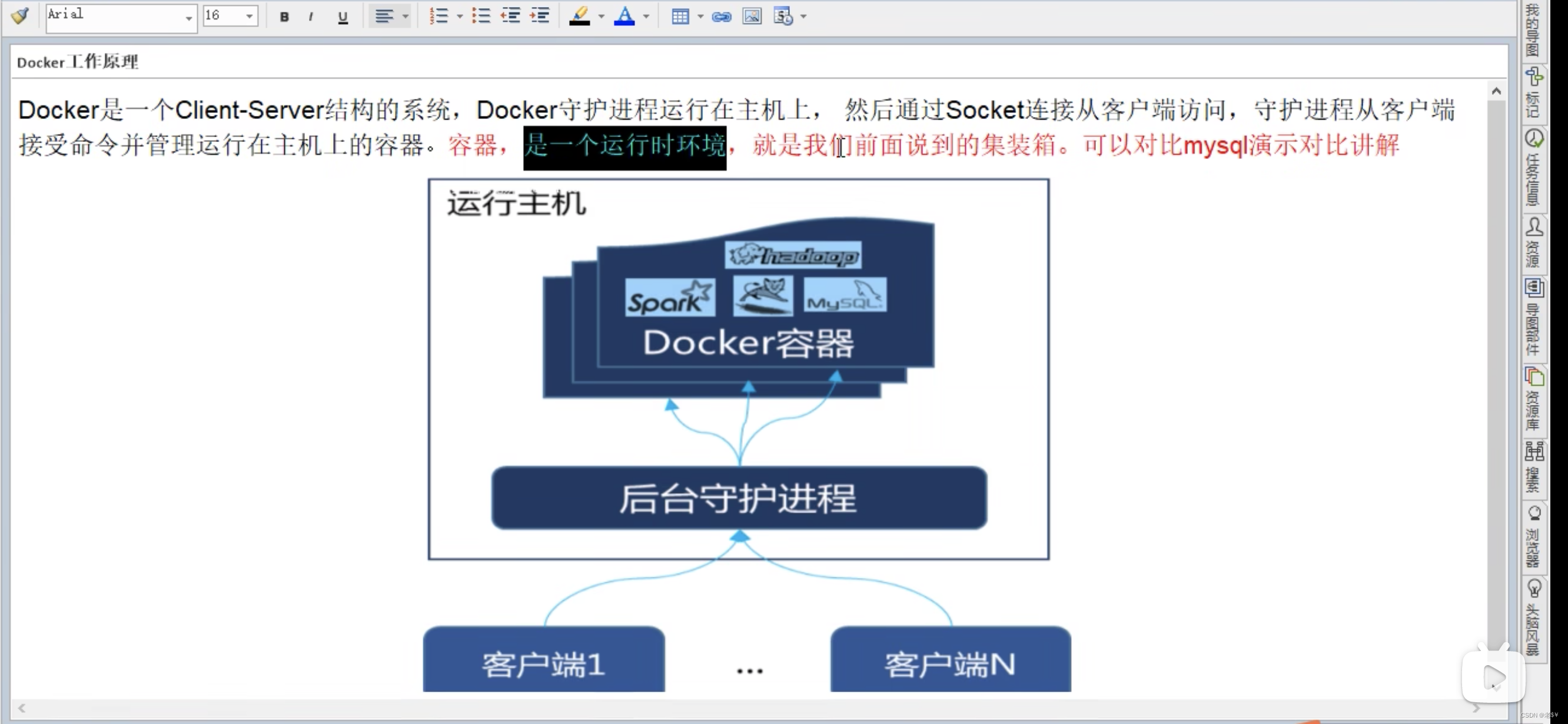
Task: Expand the highlight color picker arrow
Action: [x=602, y=16]
